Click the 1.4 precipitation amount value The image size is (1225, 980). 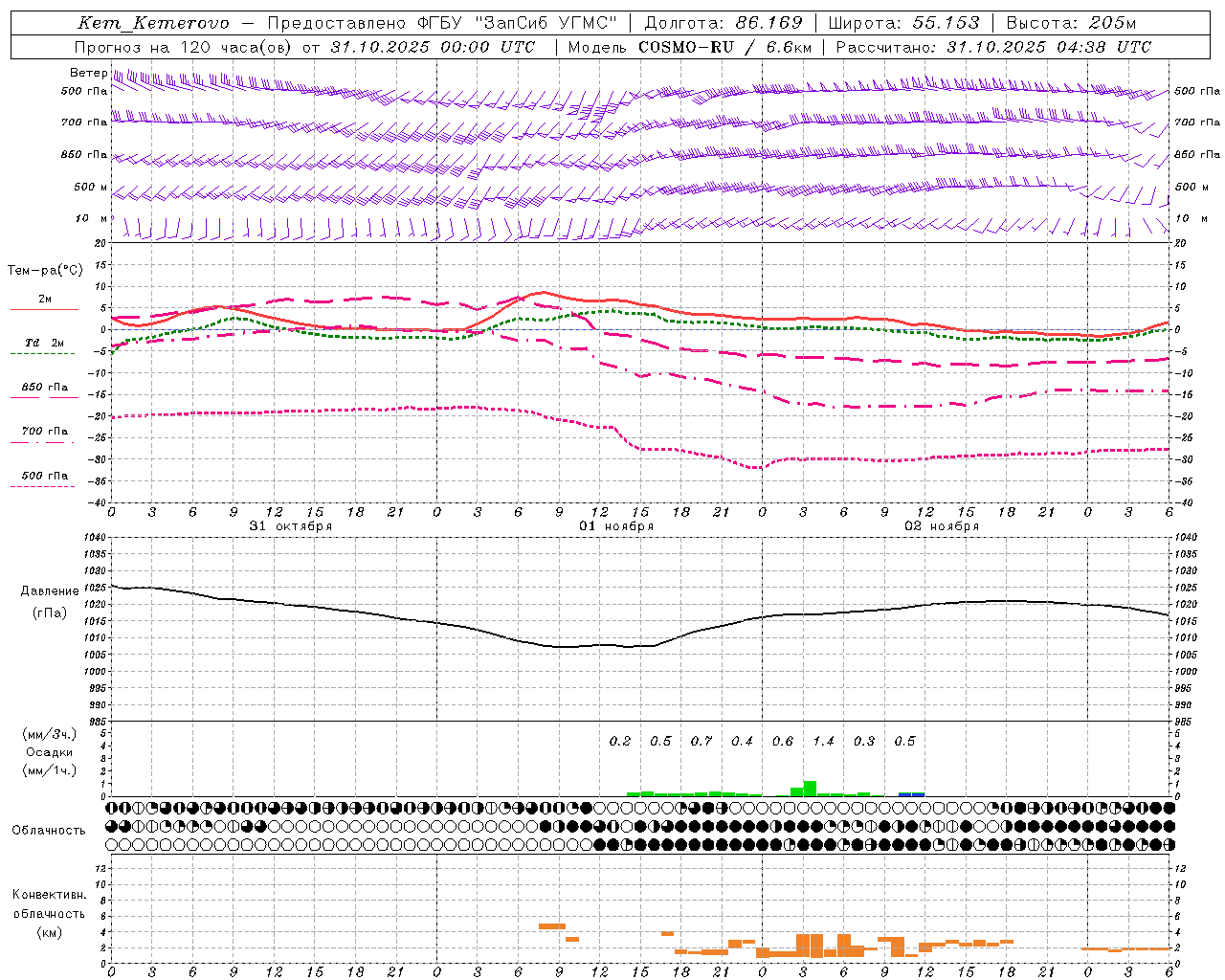click(823, 741)
